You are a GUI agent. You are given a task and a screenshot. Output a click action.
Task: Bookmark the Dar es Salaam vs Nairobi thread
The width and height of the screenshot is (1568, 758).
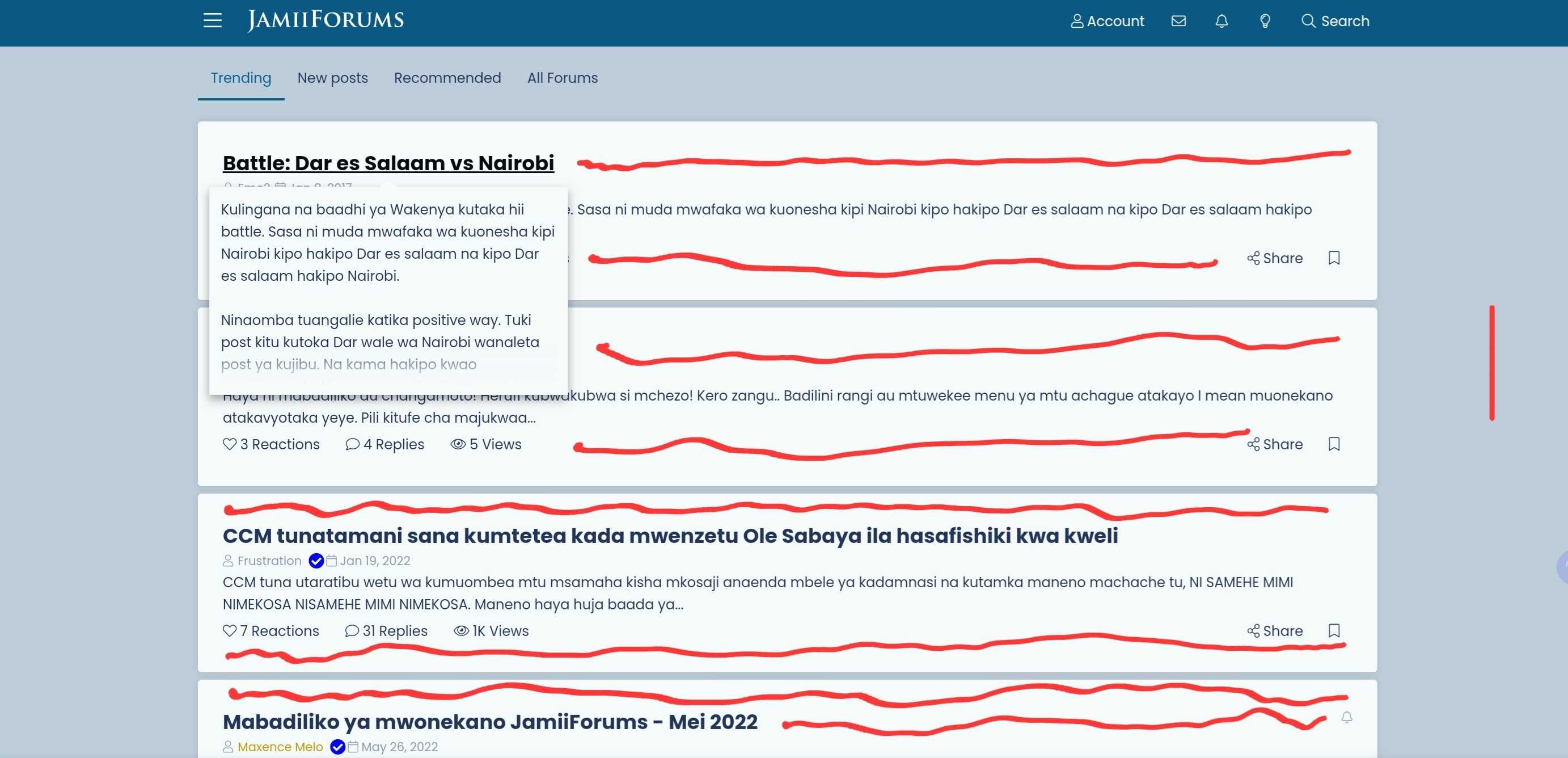pos(1334,258)
